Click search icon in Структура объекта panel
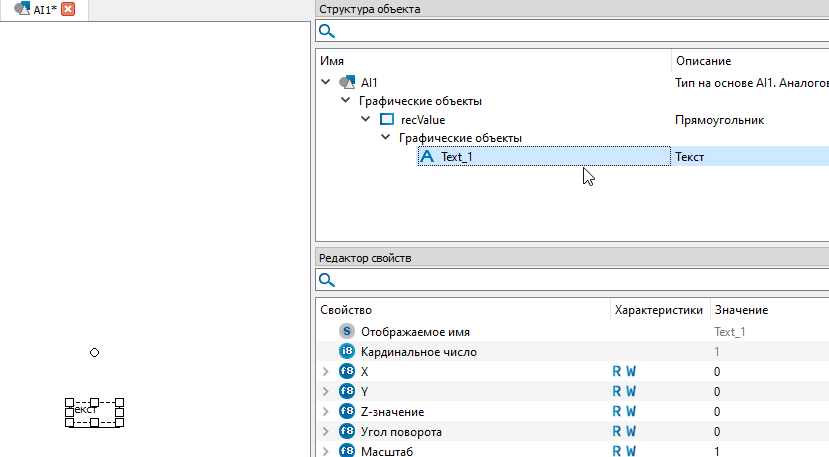 327,32
